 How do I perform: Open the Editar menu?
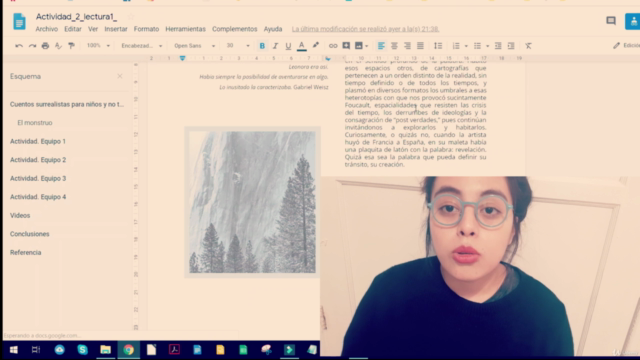click(x=73, y=29)
